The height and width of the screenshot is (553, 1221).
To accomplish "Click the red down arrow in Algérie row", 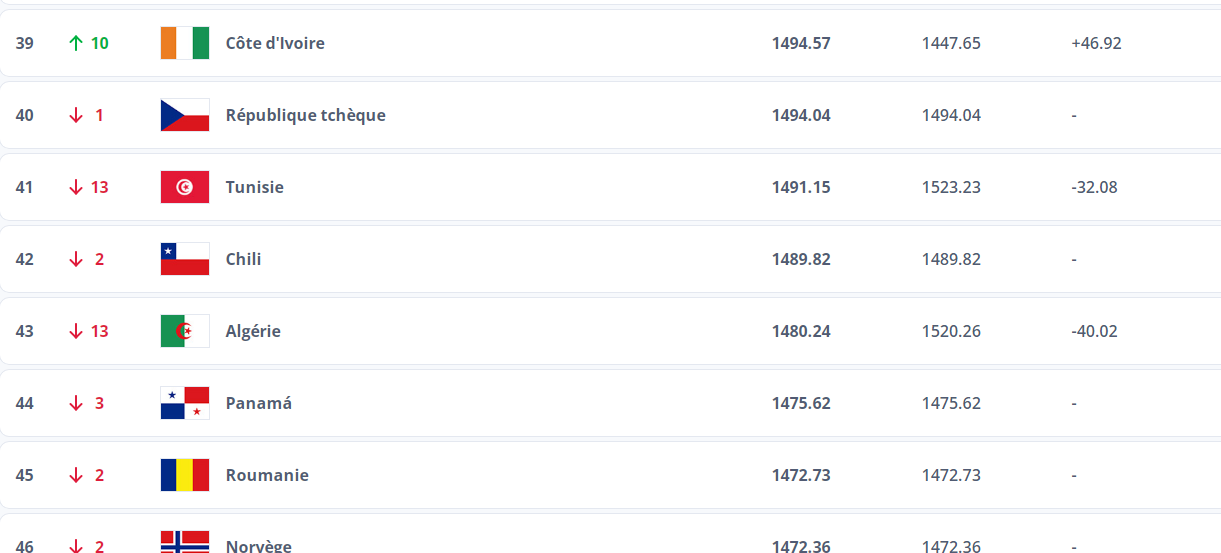I will 75,331.
